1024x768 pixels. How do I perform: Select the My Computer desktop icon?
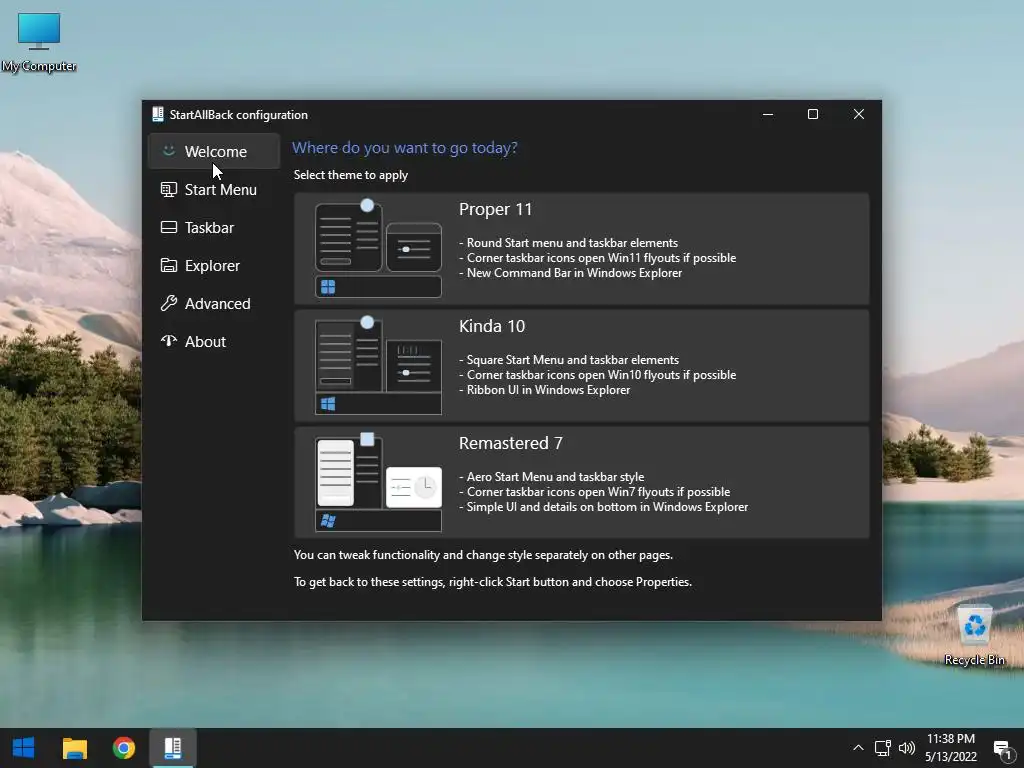click(x=39, y=42)
